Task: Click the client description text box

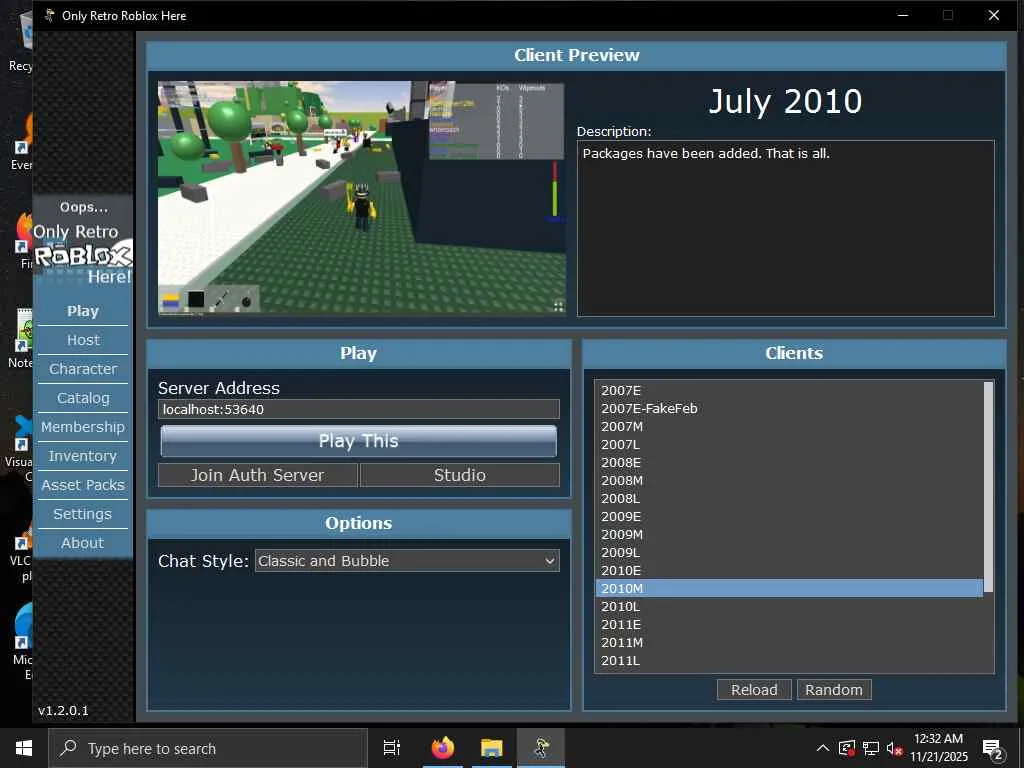Action: pyautogui.click(x=786, y=228)
